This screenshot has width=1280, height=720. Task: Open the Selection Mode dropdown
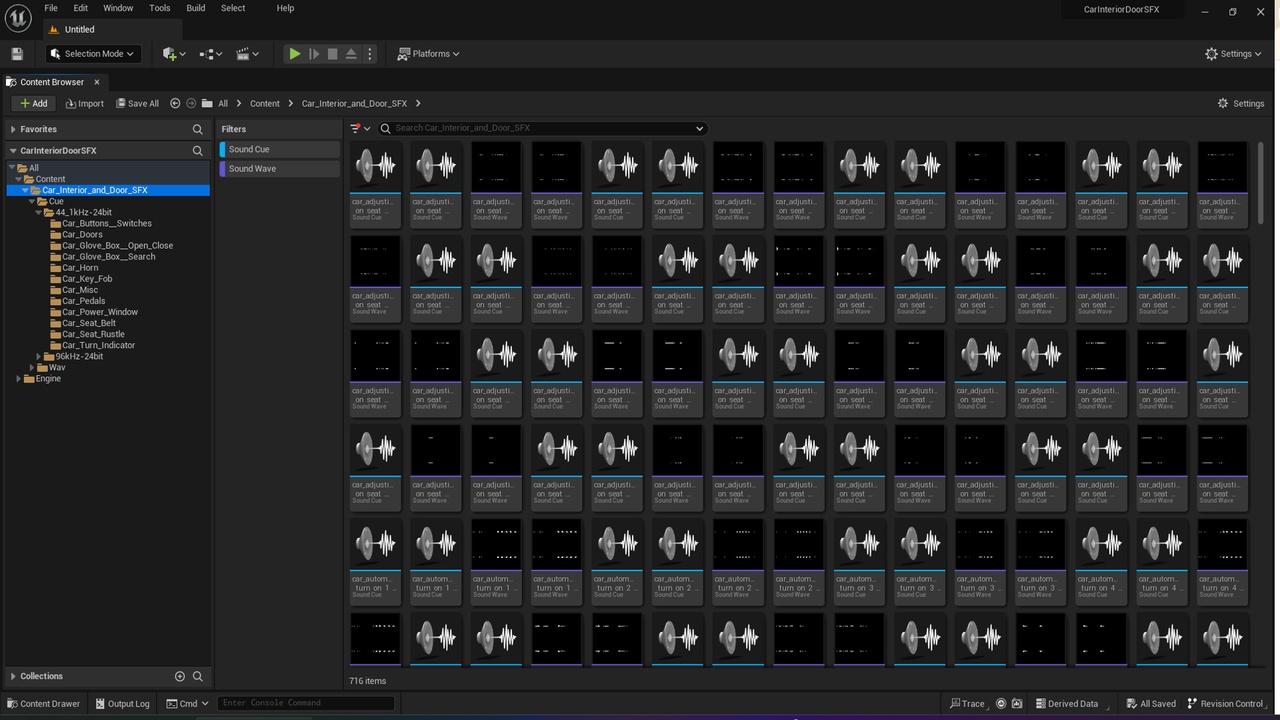tap(91, 54)
